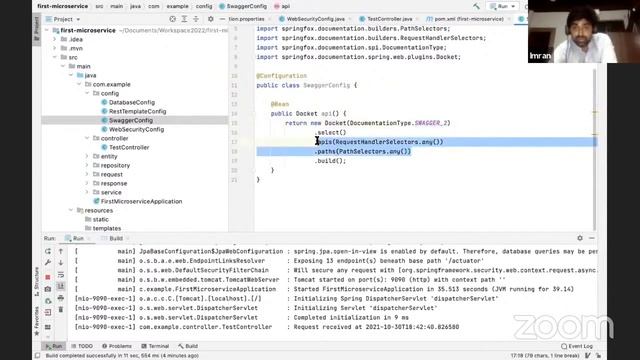Click the editor vertical scrollbar

(x=595, y=149)
